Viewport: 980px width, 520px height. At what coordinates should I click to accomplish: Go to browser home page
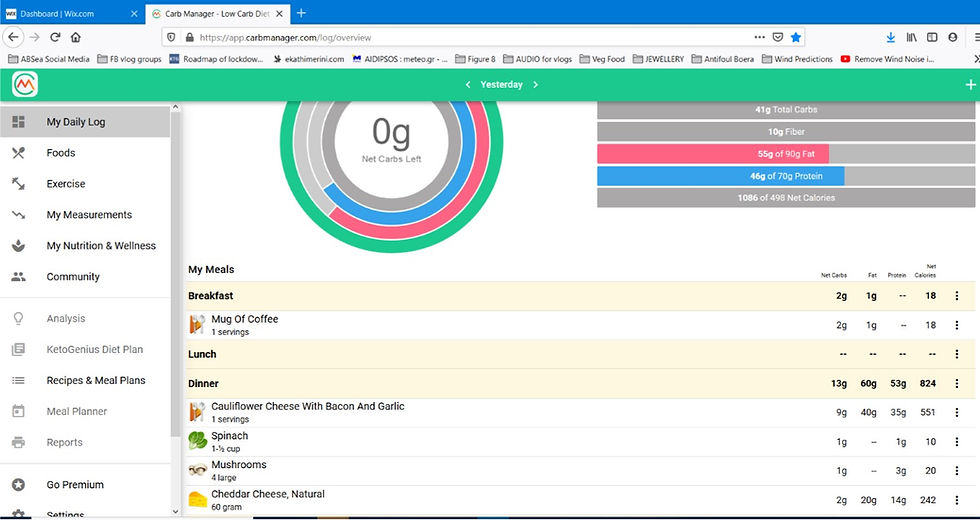pos(76,38)
